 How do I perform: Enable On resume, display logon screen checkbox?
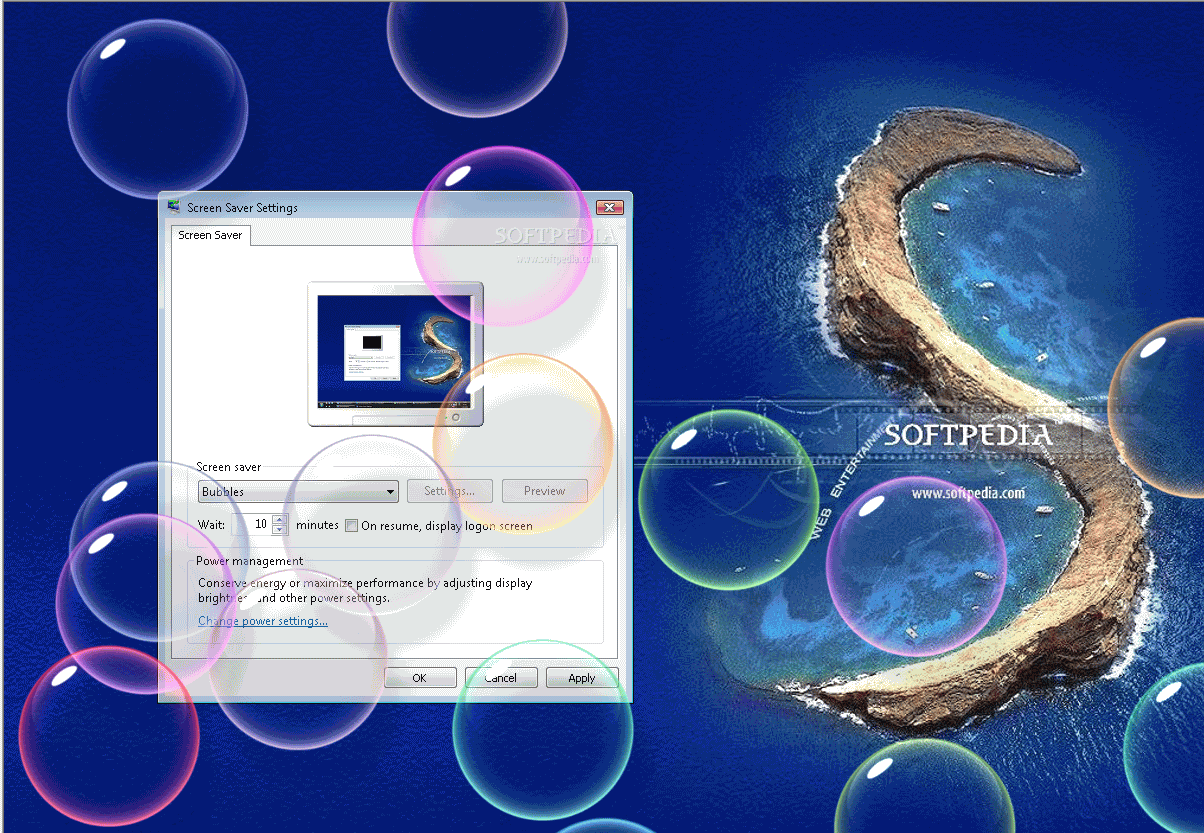point(351,525)
